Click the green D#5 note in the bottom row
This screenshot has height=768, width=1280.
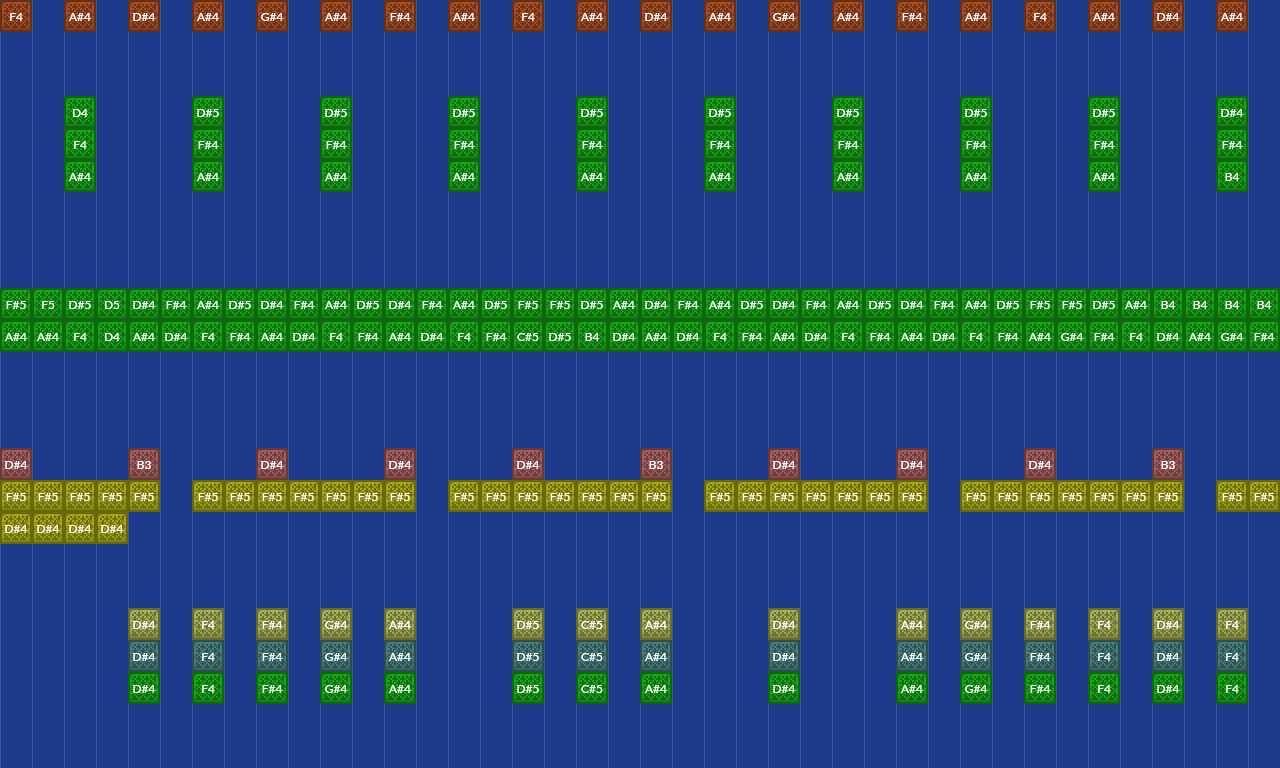[x=528, y=688]
